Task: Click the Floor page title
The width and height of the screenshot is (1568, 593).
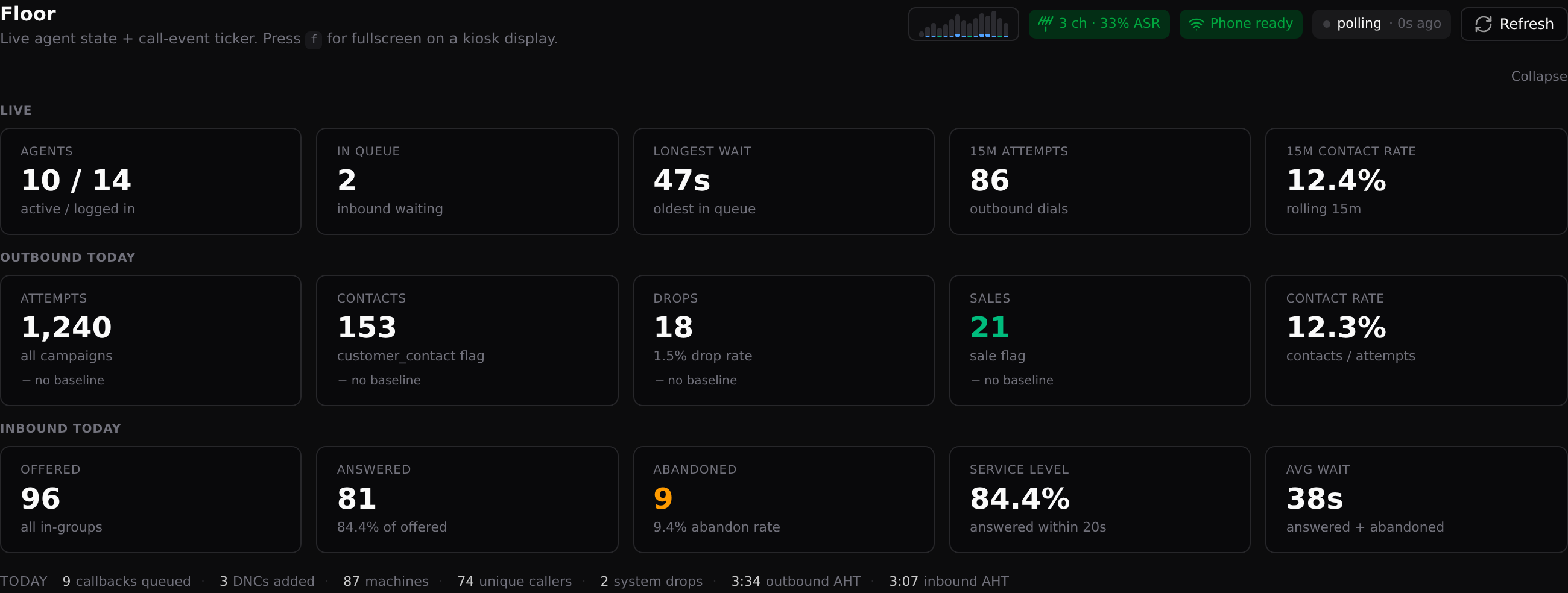Action: pos(28,13)
